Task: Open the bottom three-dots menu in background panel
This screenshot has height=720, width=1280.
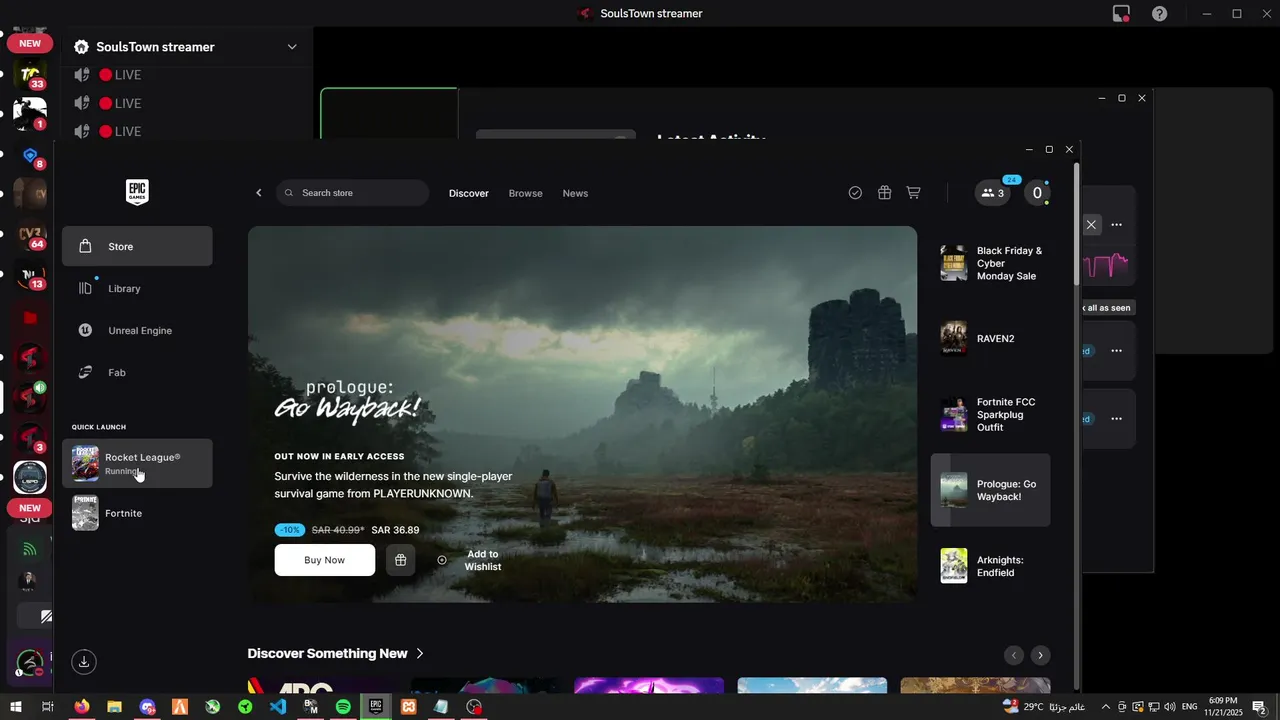Action: click(1116, 419)
